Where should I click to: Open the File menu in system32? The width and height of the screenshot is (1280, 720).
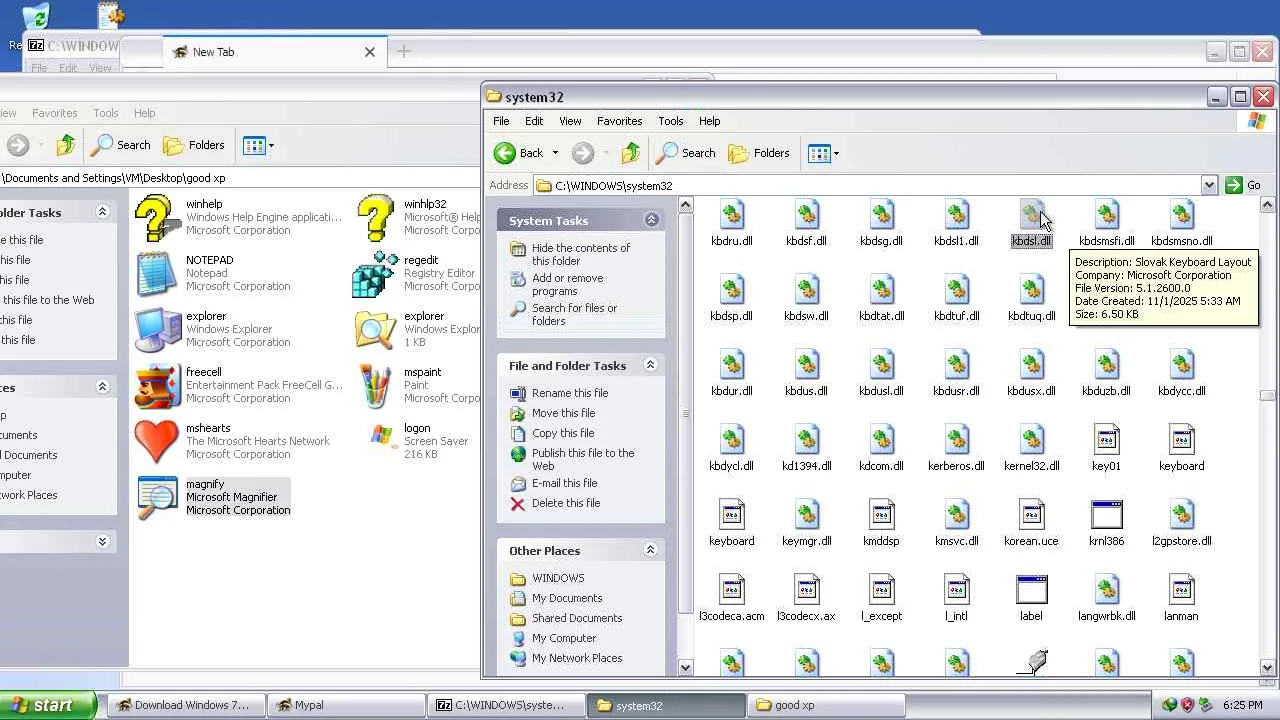point(501,121)
